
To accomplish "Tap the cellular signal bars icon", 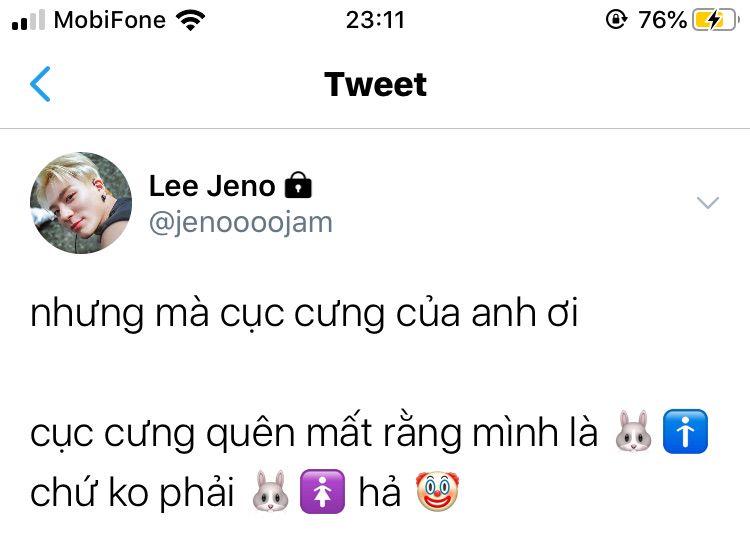I will pyautogui.click(x=28, y=20).
